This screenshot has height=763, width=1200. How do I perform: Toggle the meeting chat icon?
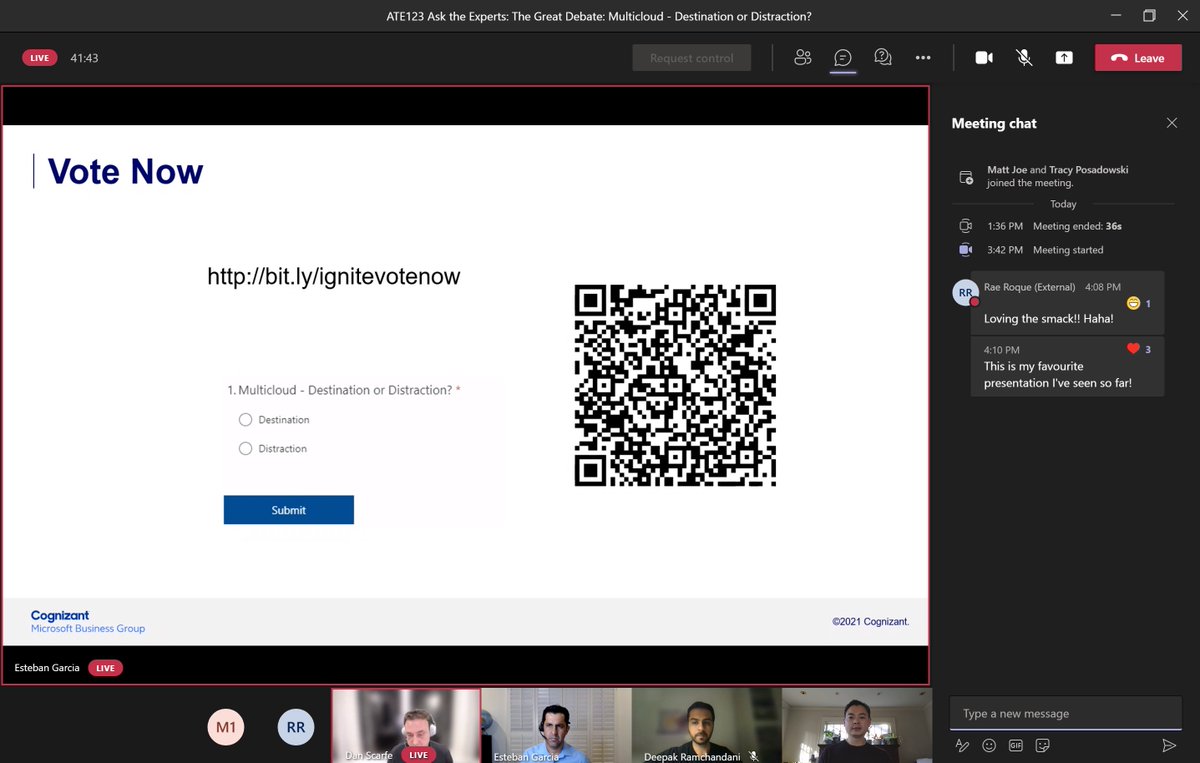tap(843, 58)
